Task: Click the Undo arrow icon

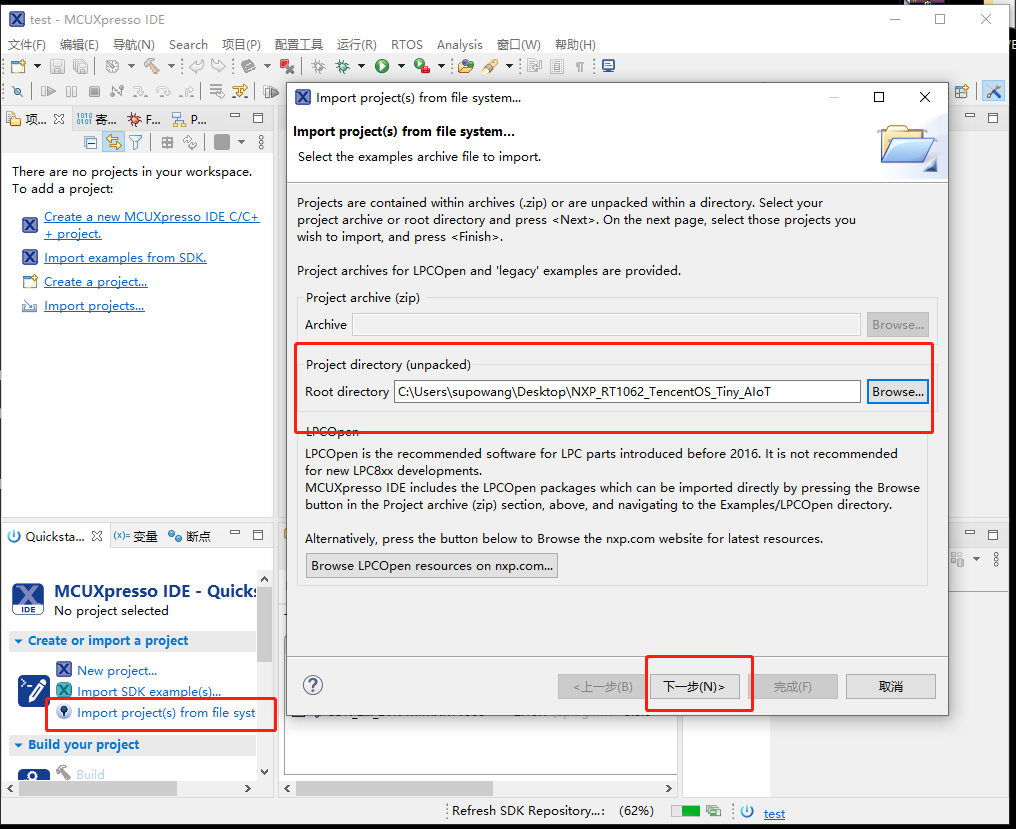Action: click(x=197, y=66)
